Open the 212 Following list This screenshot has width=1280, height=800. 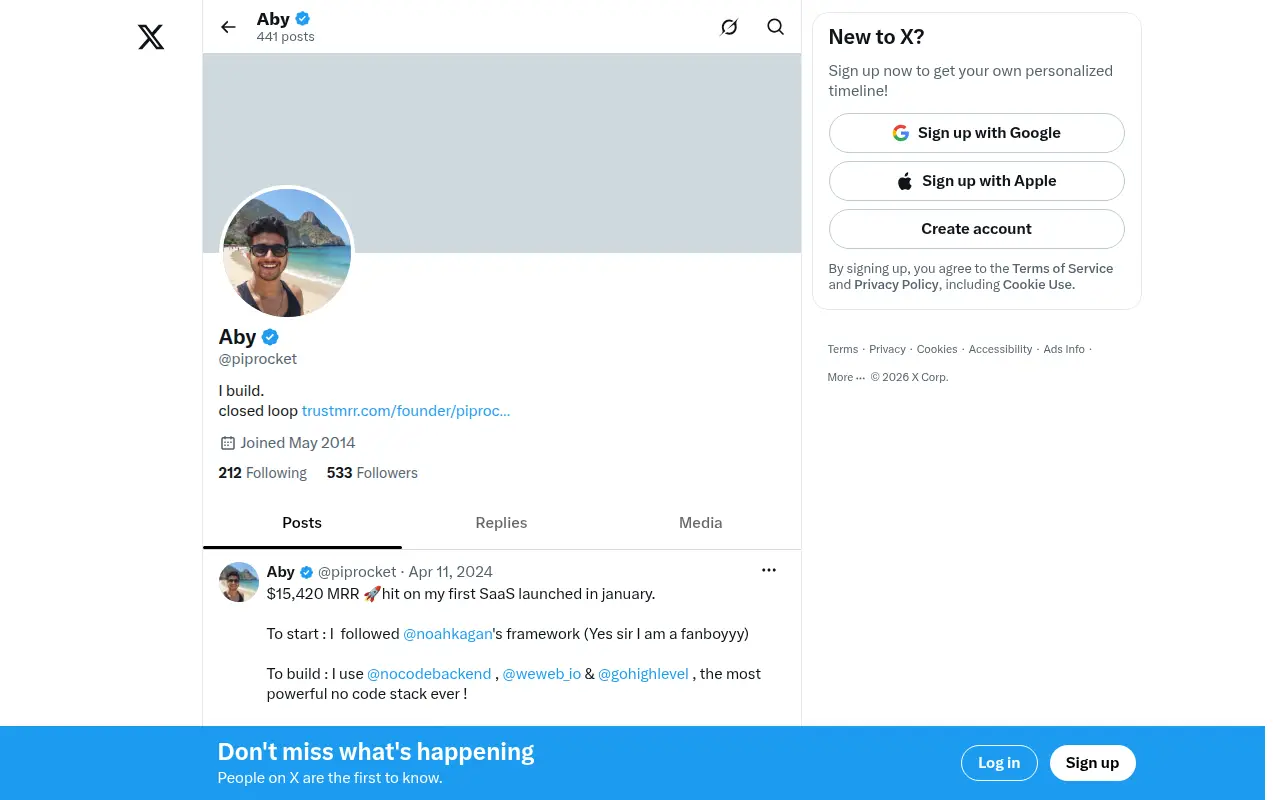pyautogui.click(x=262, y=473)
